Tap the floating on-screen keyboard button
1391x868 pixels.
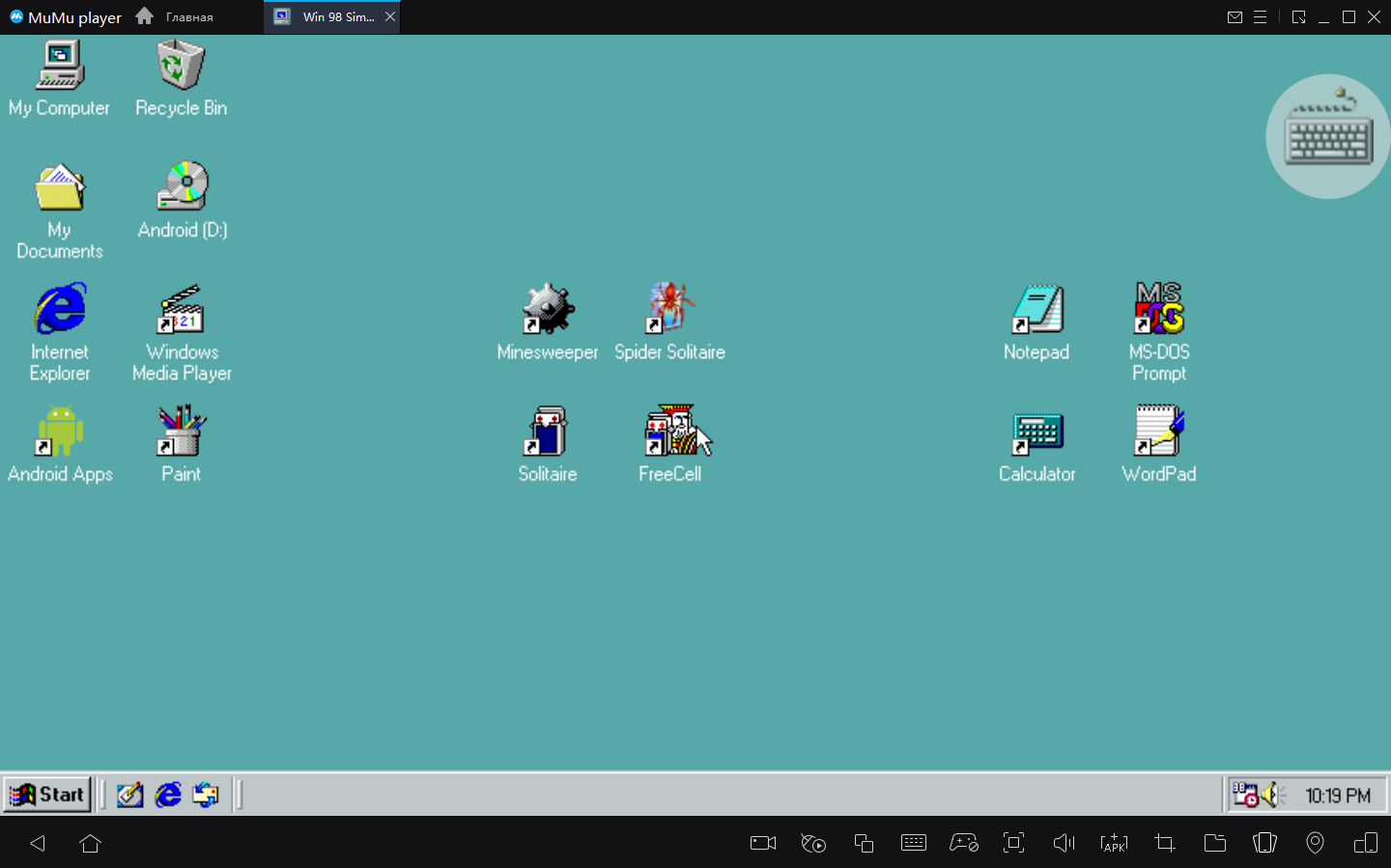[x=1328, y=136]
